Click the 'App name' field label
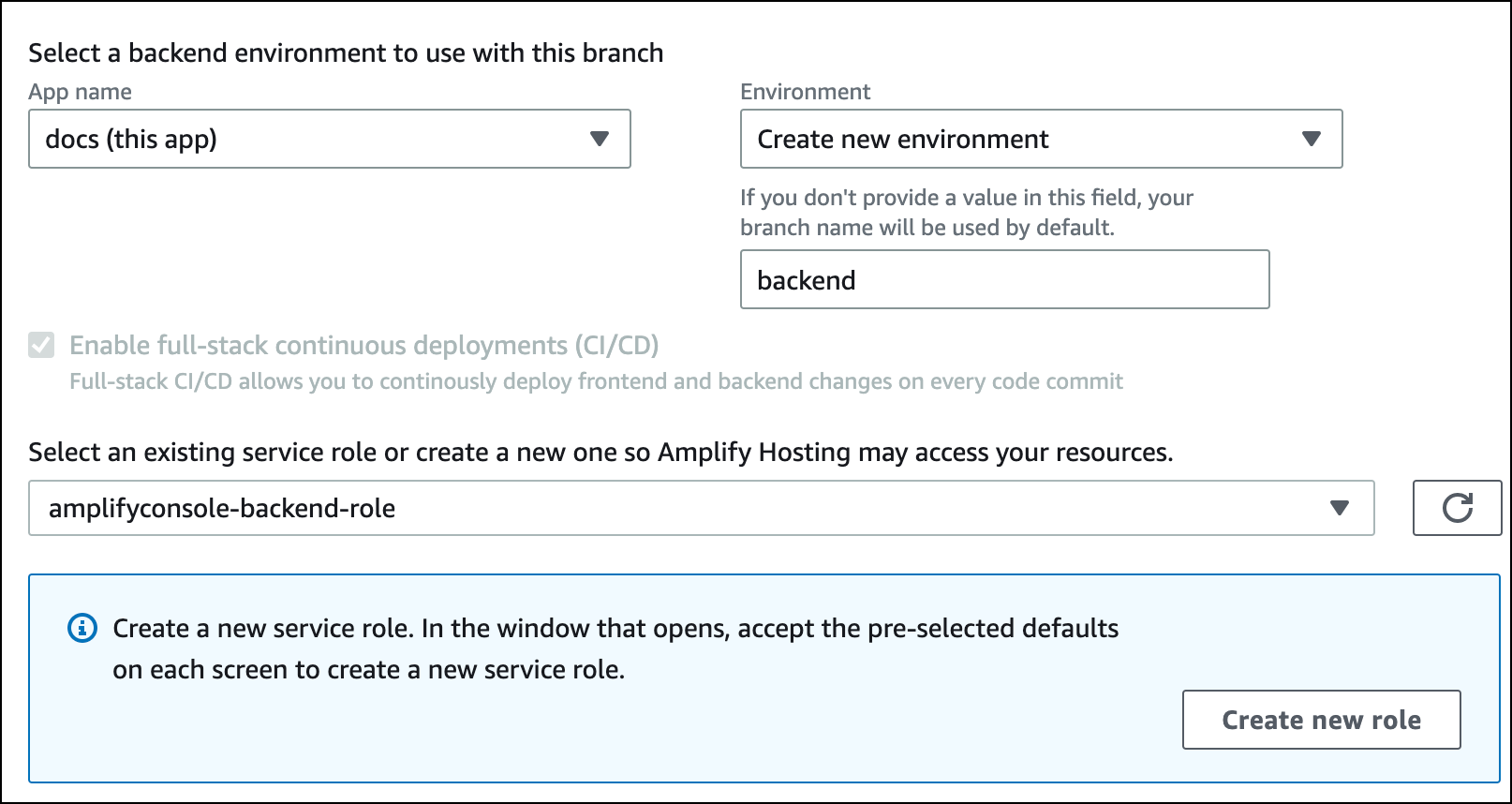The height and width of the screenshot is (804, 1512). click(x=80, y=92)
